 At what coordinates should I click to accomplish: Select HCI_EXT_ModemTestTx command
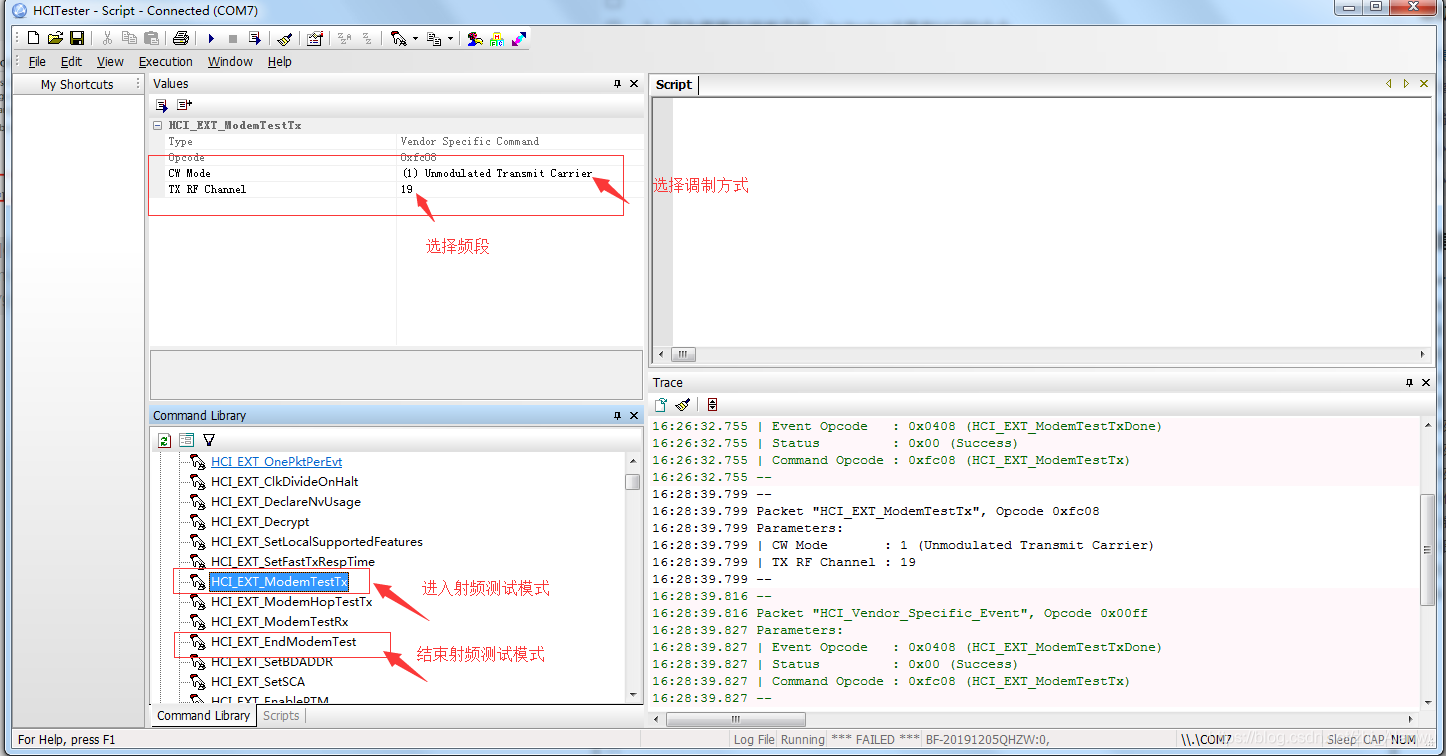[x=279, y=582]
